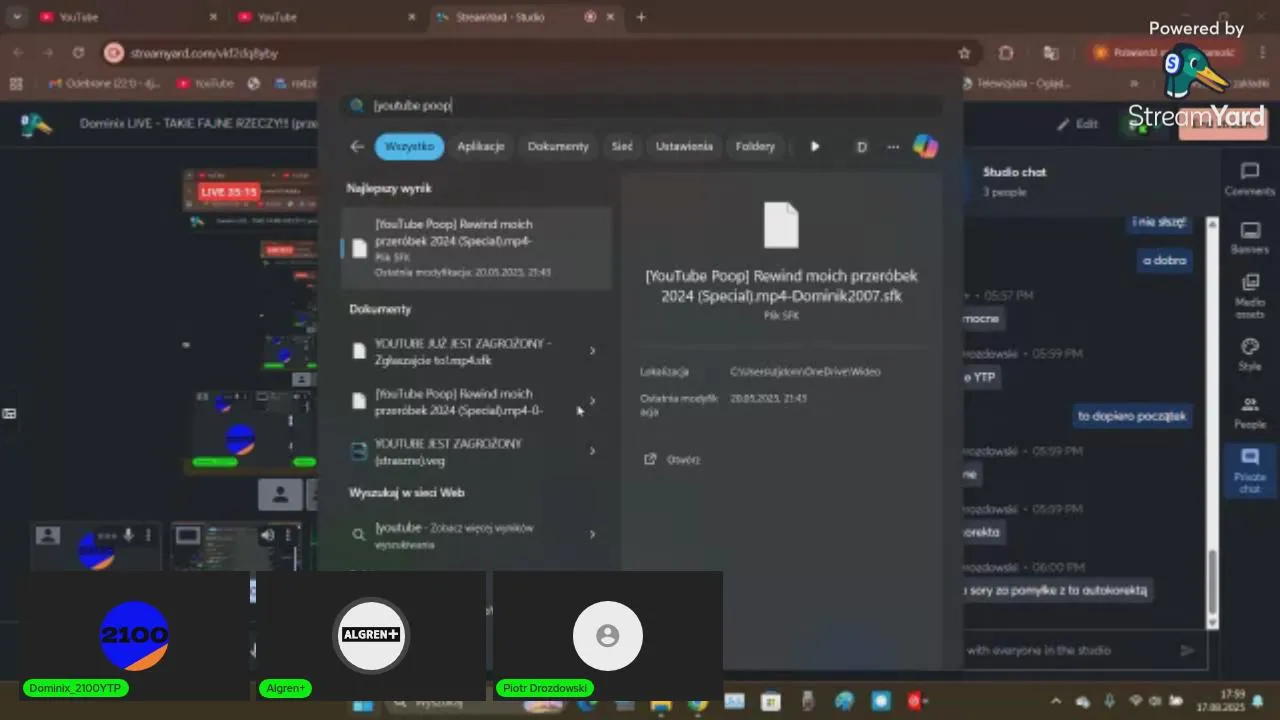Open the Telewizja bookmark
1280x720 pixels.
[x=1015, y=84]
